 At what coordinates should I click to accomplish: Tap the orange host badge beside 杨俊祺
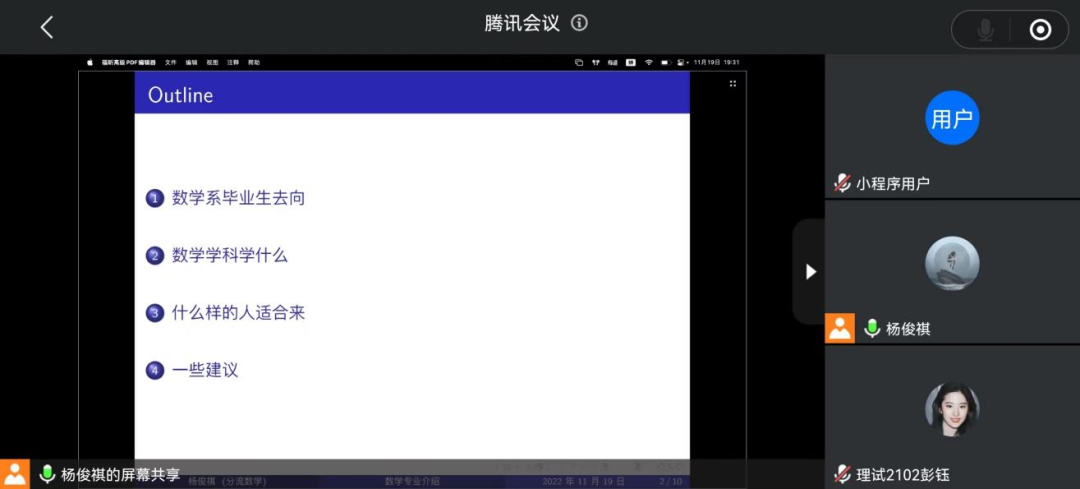tap(840, 329)
